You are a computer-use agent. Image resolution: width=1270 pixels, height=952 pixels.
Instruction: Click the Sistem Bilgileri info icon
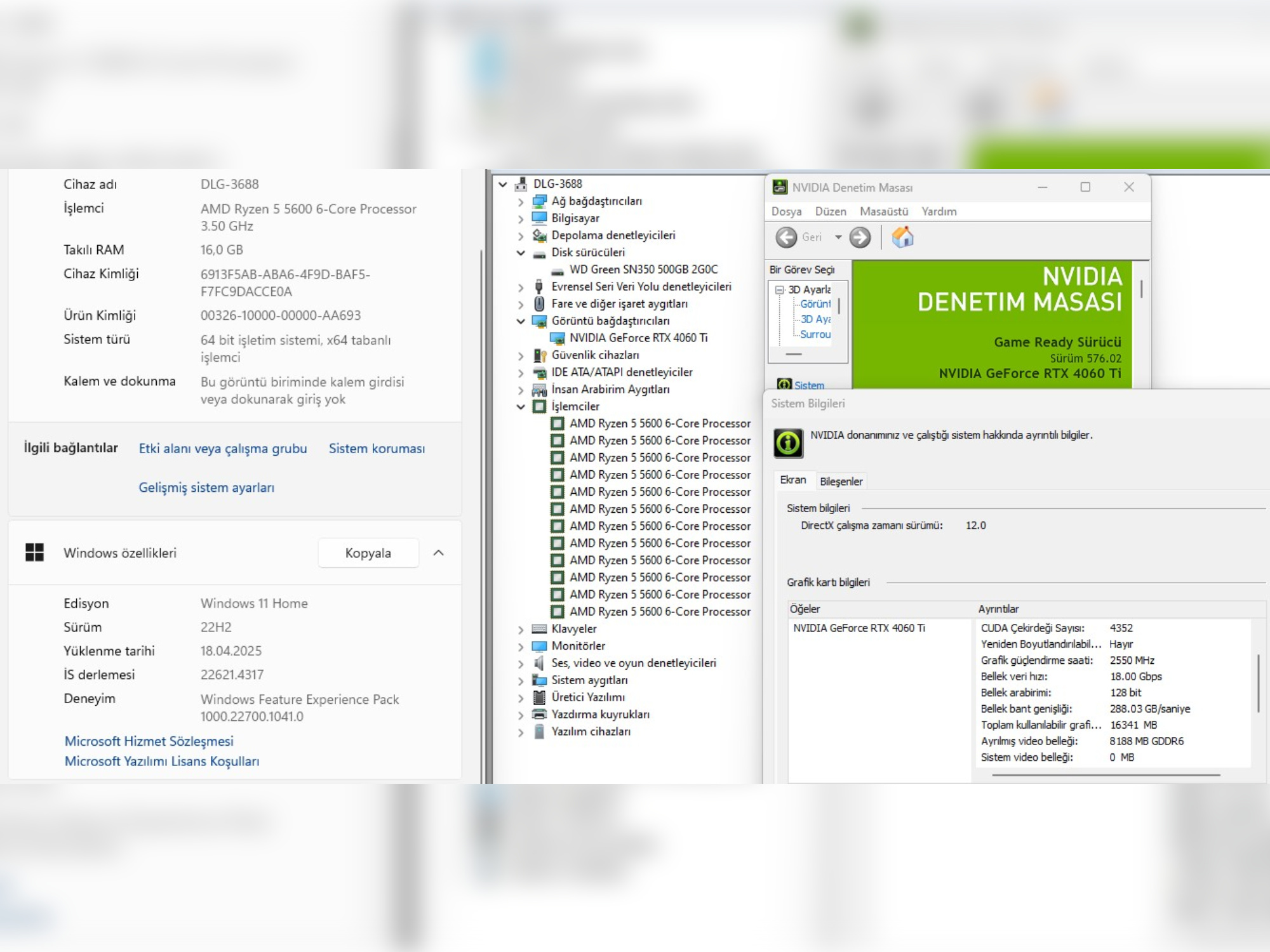[788, 442]
